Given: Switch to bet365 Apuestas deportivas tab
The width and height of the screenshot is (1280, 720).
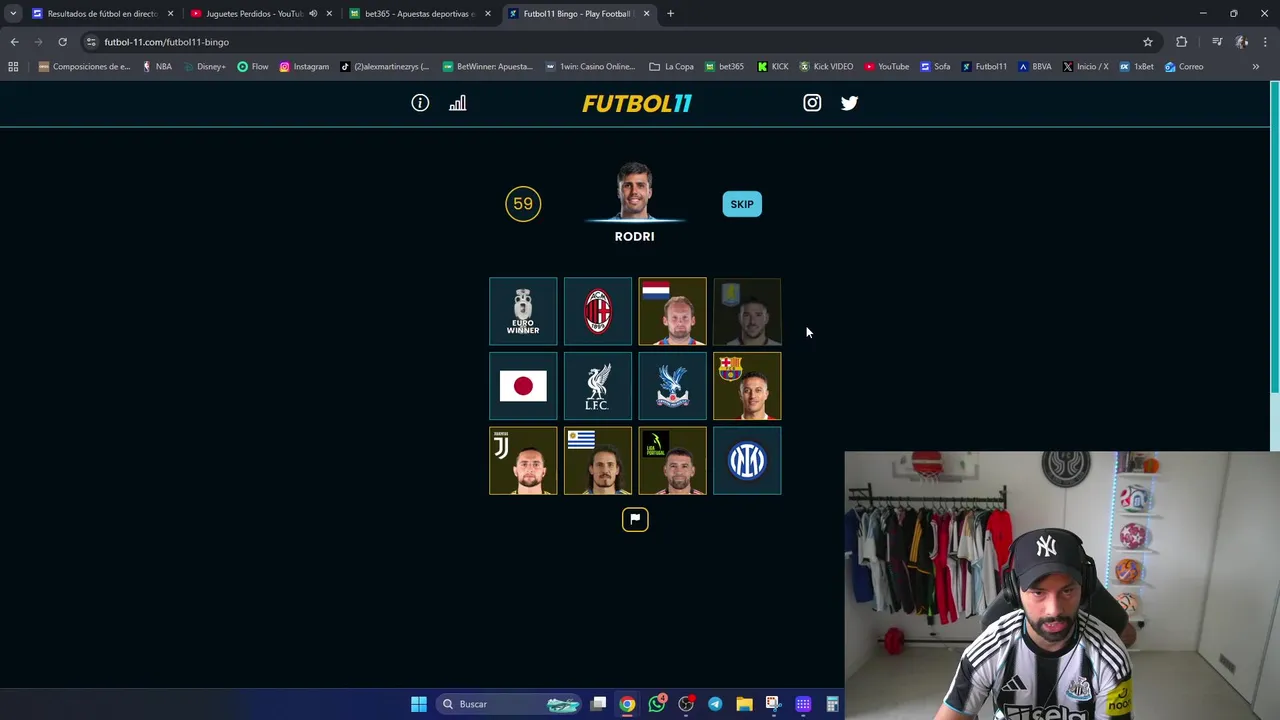Looking at the screenshot, I should pos(418,14).
